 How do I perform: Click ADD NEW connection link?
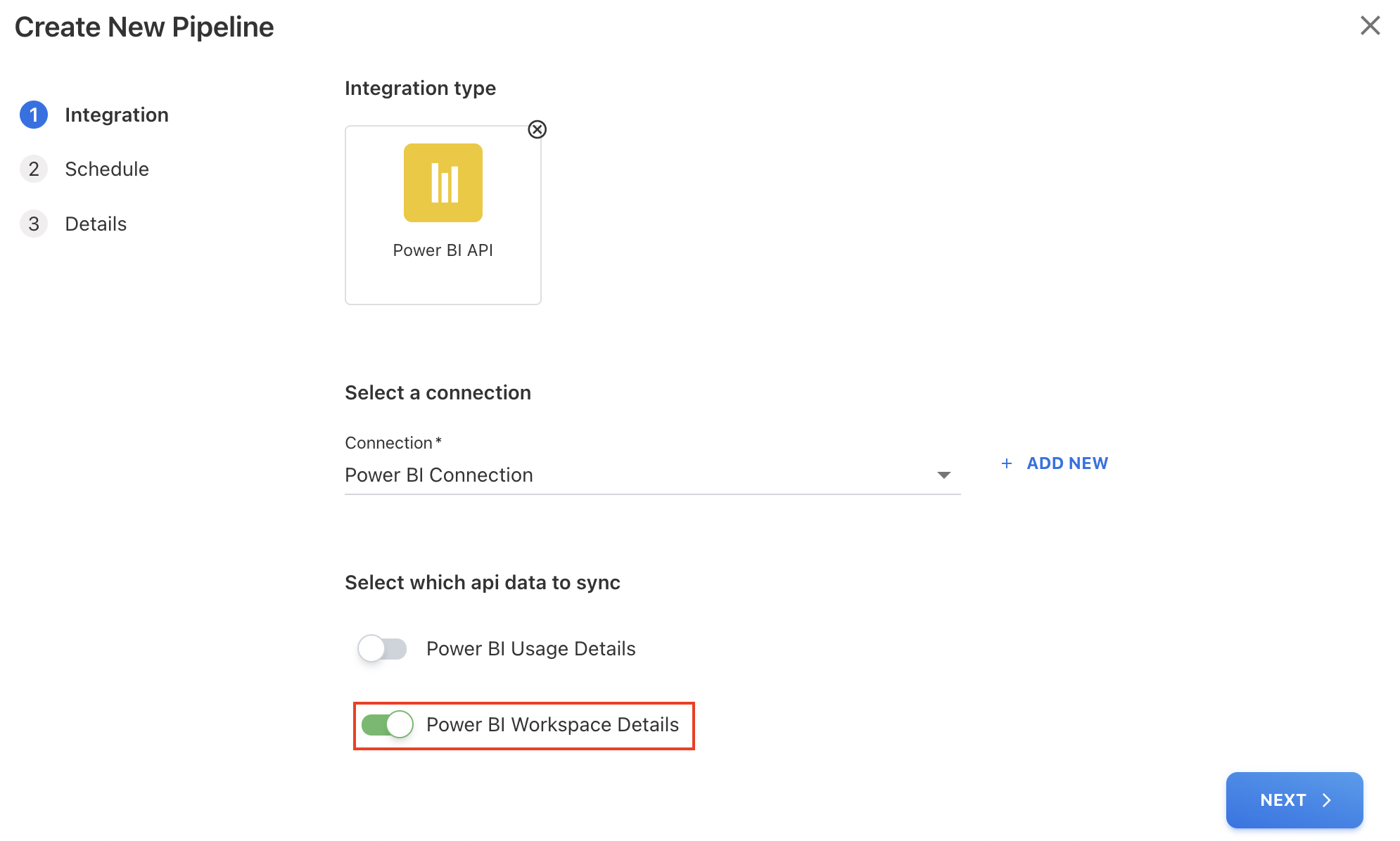pyautogui.click(x=1067, y=463)
